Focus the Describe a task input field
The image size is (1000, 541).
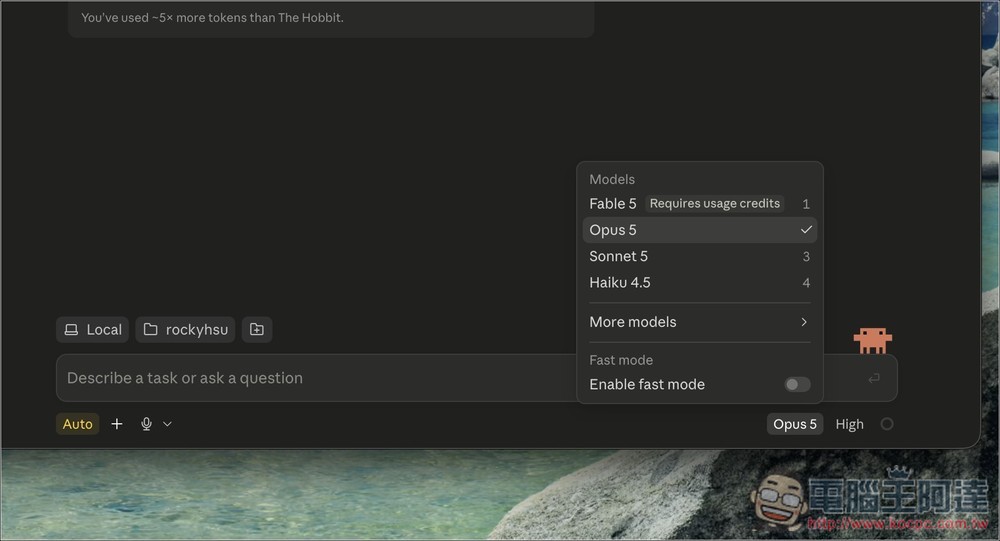pos(316,378)
